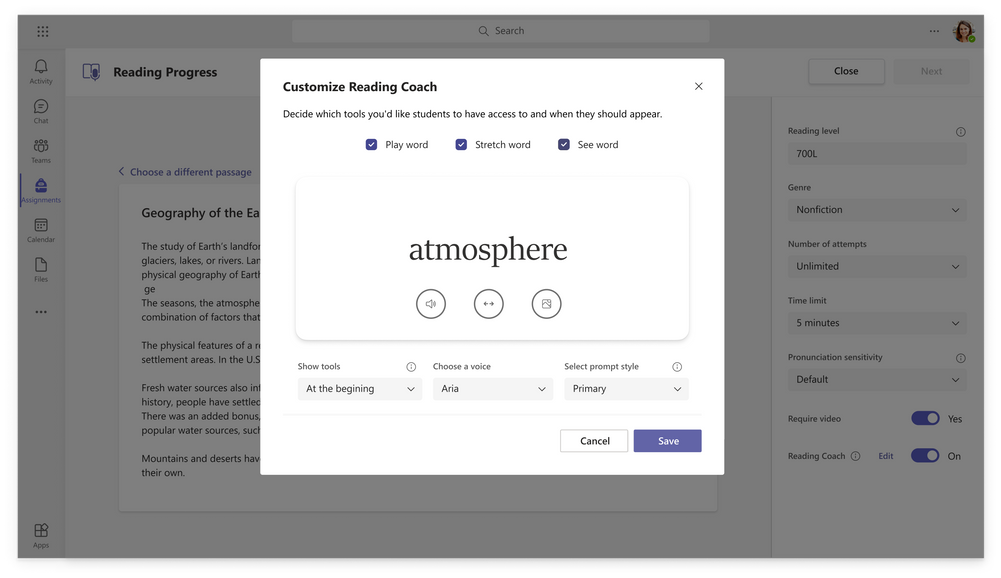Open settings and more ellipsis in top bar
Image resolution: width=1001 pixels, height=578 pixels.
coord(934,31)
